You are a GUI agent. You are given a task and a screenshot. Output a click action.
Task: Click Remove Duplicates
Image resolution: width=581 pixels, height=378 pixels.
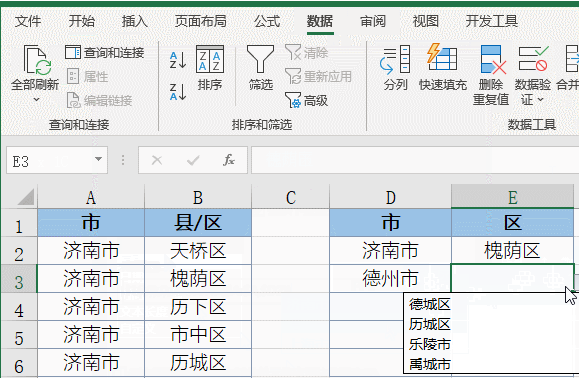click(x=491, y=75)
